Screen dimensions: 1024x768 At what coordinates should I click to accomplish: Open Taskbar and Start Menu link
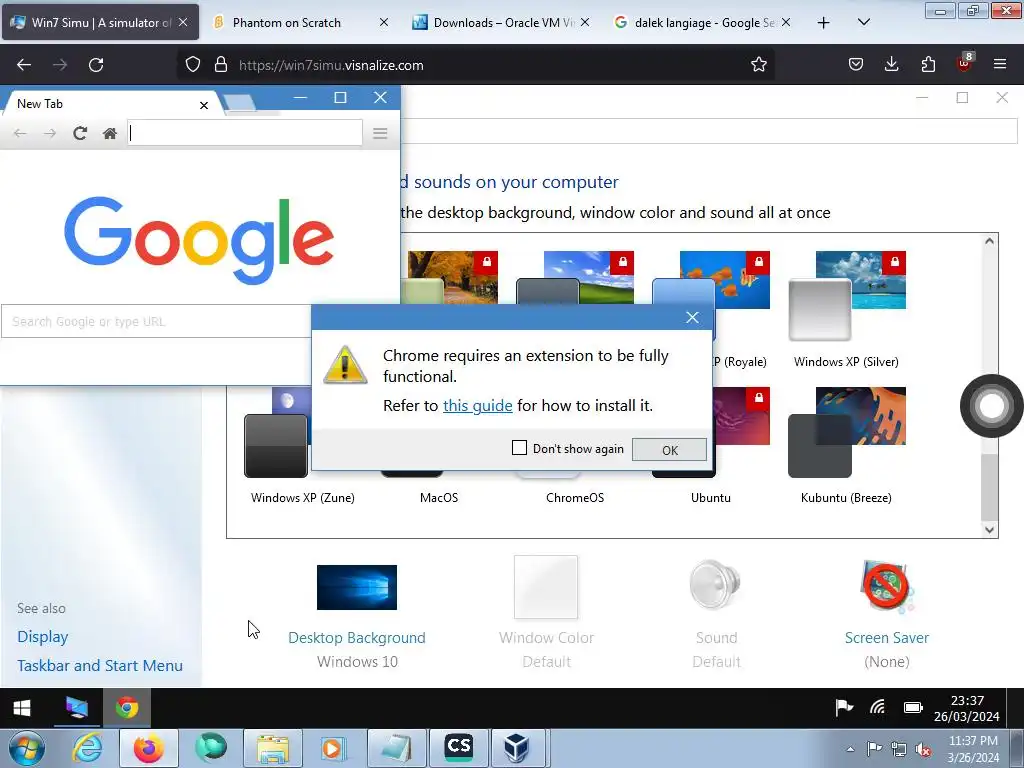(100, 665)
